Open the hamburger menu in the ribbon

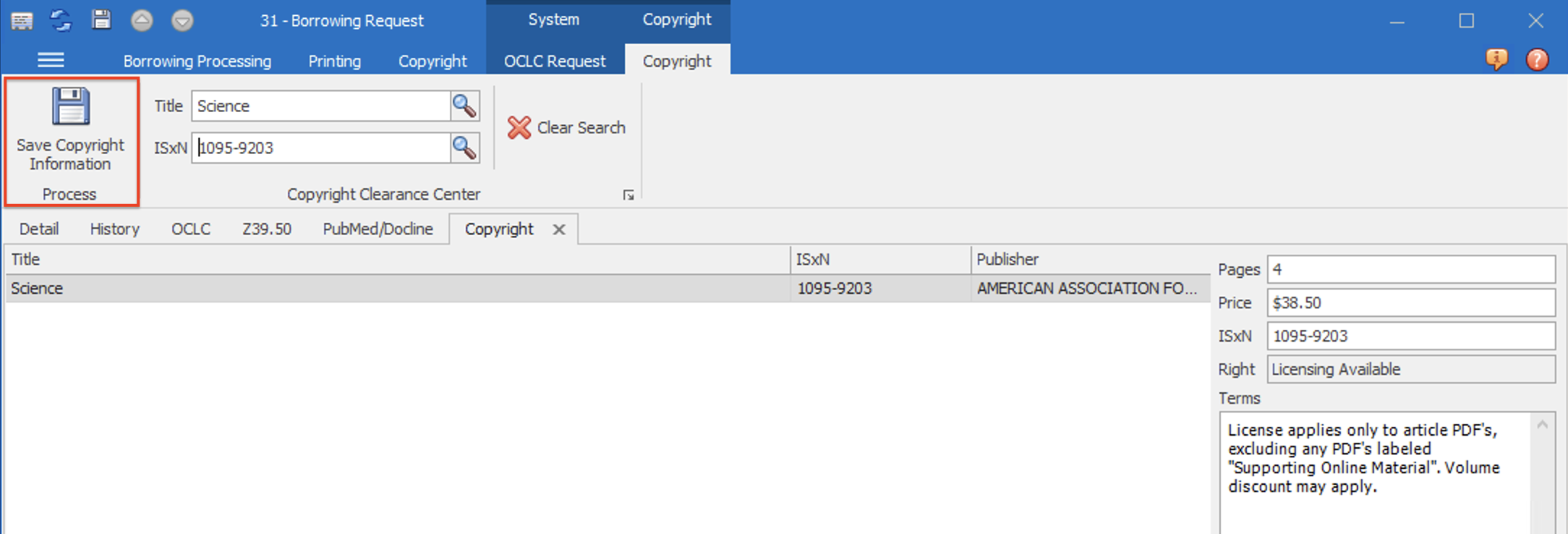click(x=51, y=60)
